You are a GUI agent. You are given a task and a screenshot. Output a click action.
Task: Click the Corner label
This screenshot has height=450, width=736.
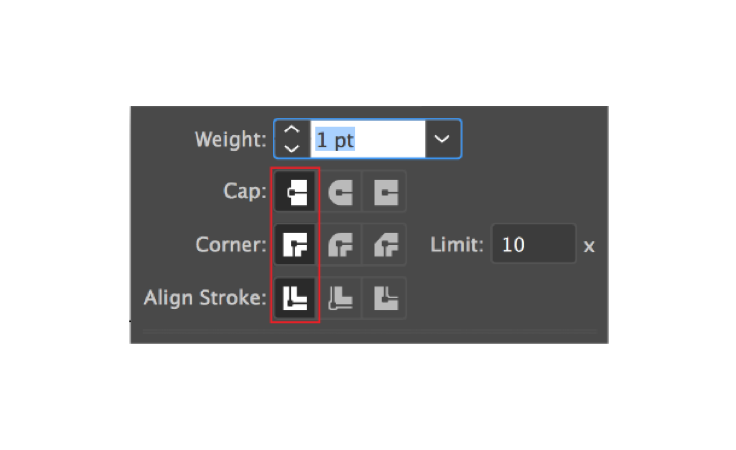(x=231, y=244)
